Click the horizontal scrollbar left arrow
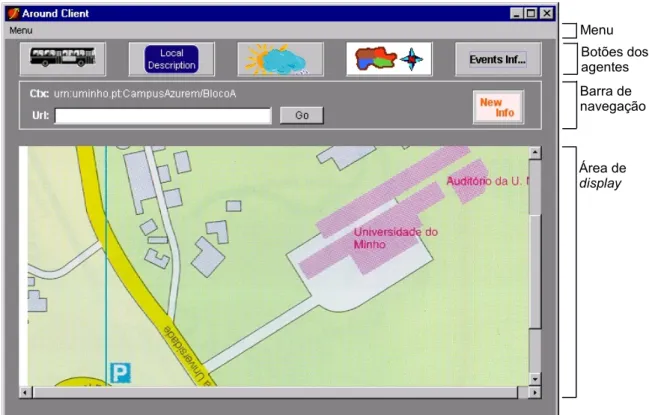 click(25, 392)
